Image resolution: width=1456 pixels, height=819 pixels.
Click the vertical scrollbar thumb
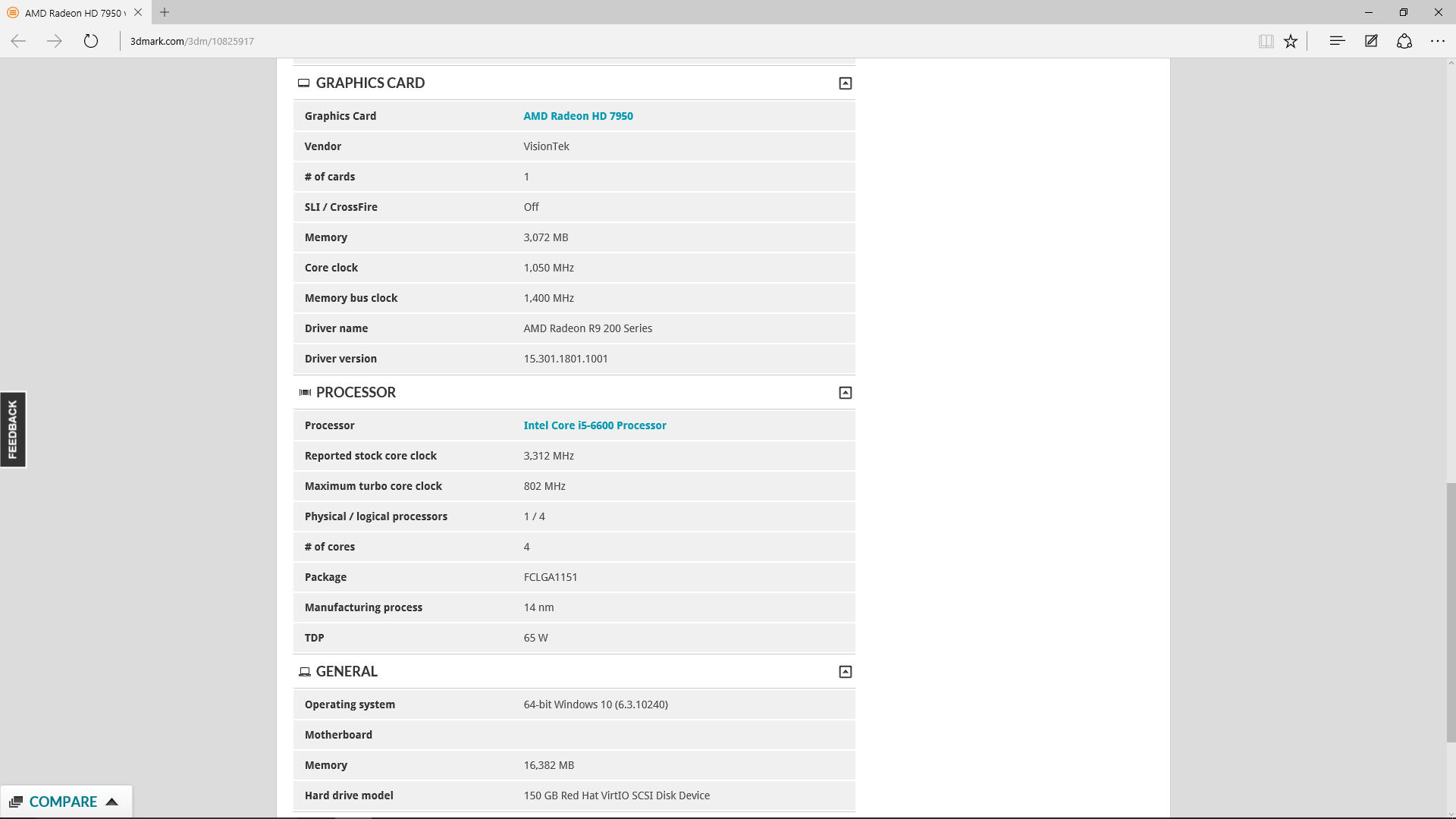pyautogui.click(x=1451, y=613)
